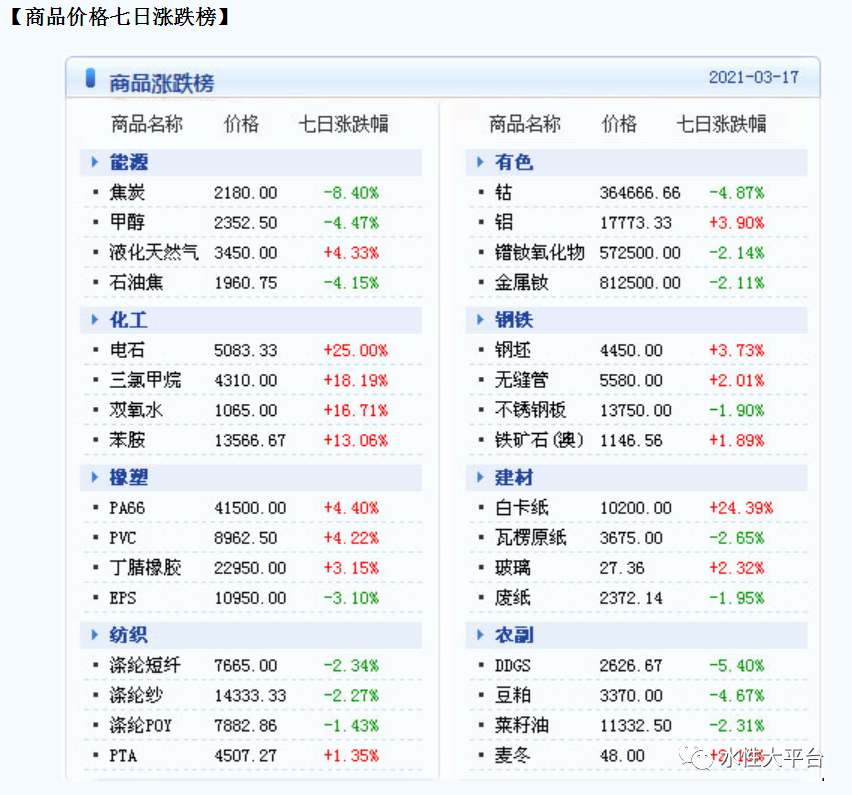
Task: Select the 玻璃 commodity name
Action: tap(512, 567)
